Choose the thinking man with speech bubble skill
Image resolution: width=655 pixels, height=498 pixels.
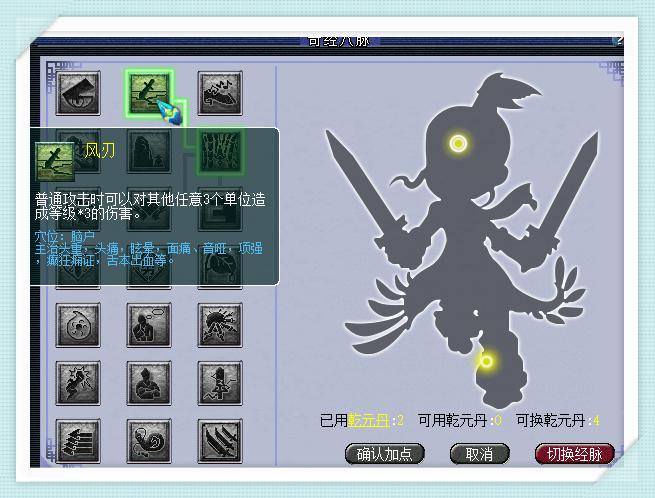pyautogui.click(x=149, y=325)
